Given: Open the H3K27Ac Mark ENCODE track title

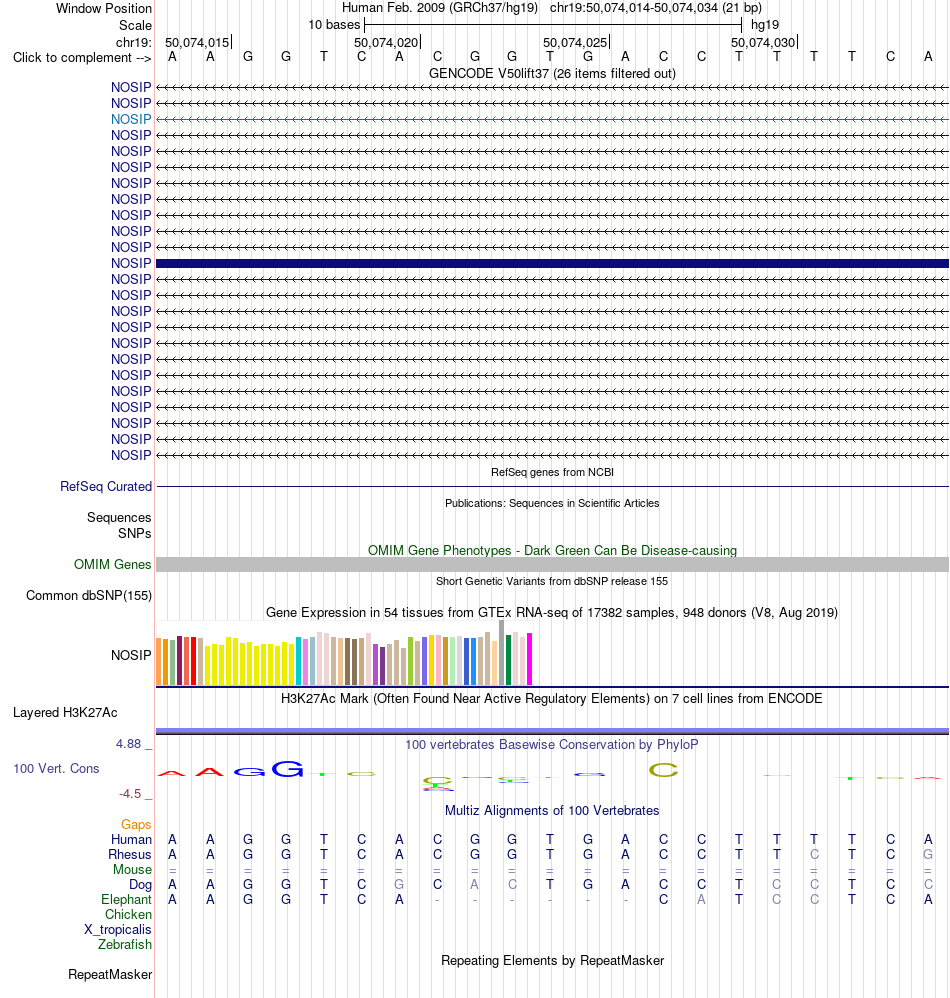Looking at the screenshot, I should click(552, 699).
